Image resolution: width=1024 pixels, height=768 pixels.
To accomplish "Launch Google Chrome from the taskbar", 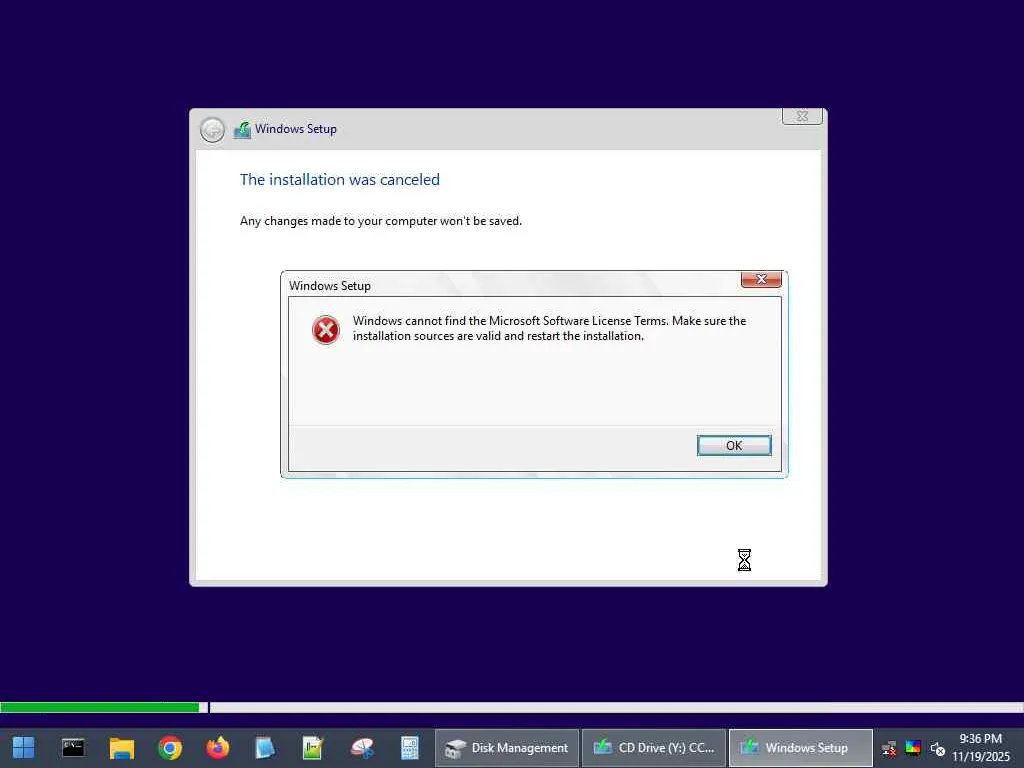I will 170,748.
